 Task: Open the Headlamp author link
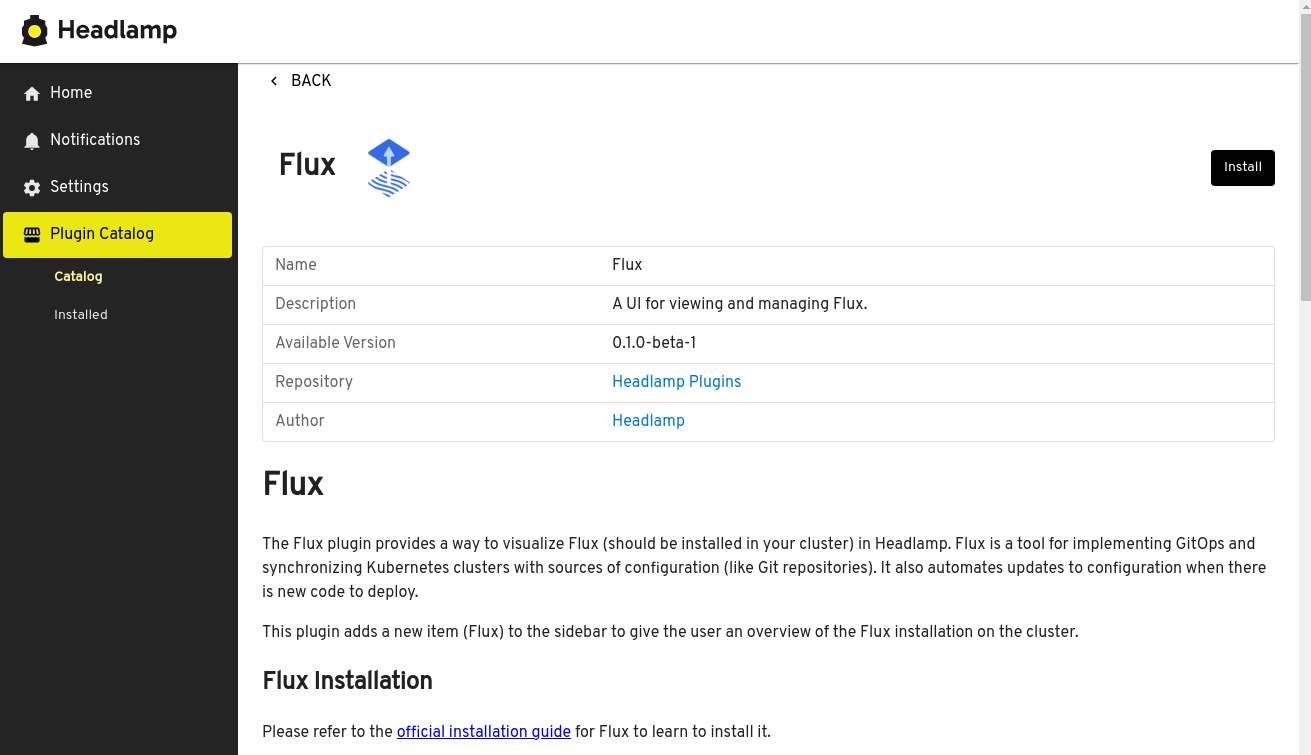(x=648, y=421)
